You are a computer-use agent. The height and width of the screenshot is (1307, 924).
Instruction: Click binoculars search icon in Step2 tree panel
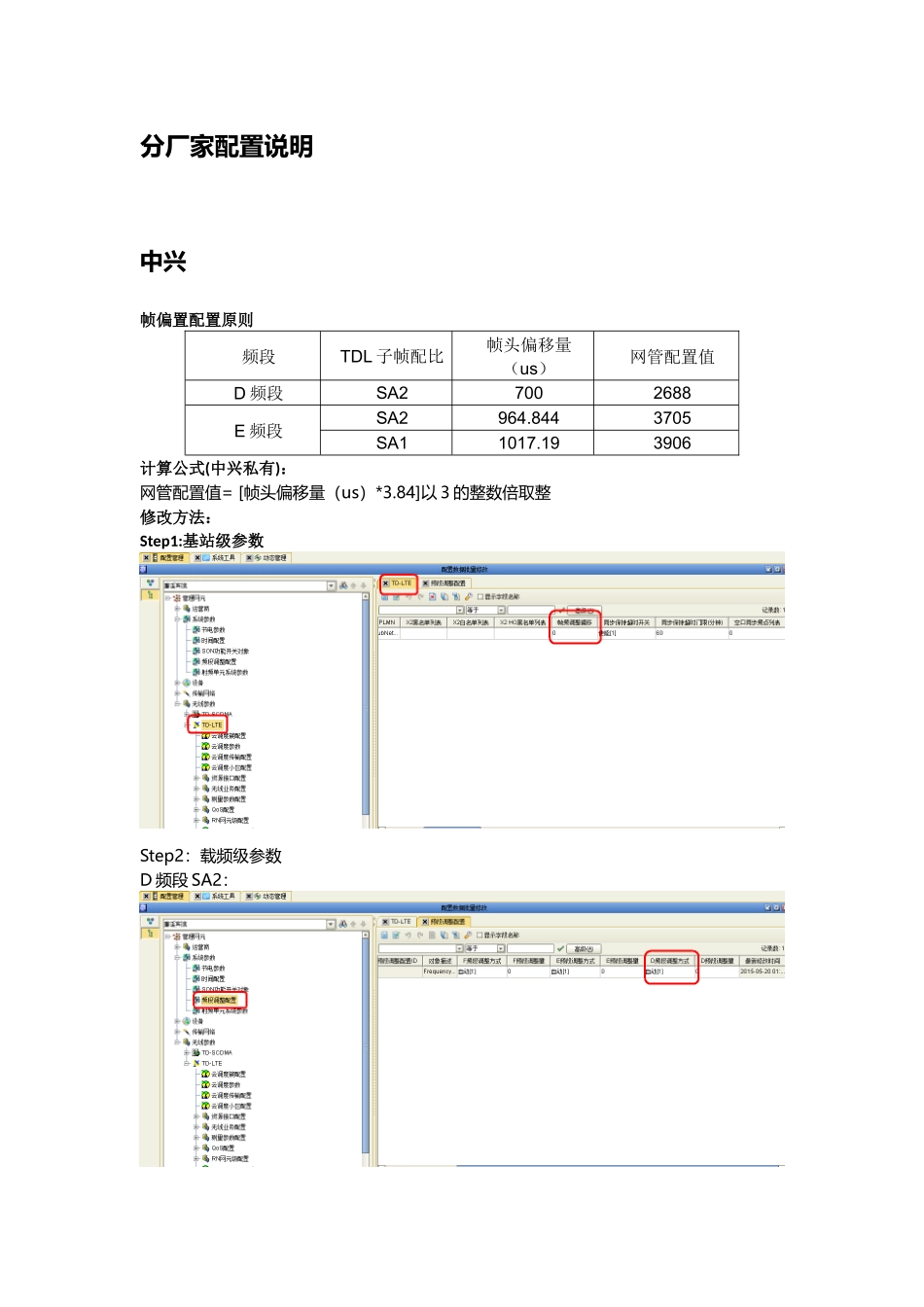343,924
